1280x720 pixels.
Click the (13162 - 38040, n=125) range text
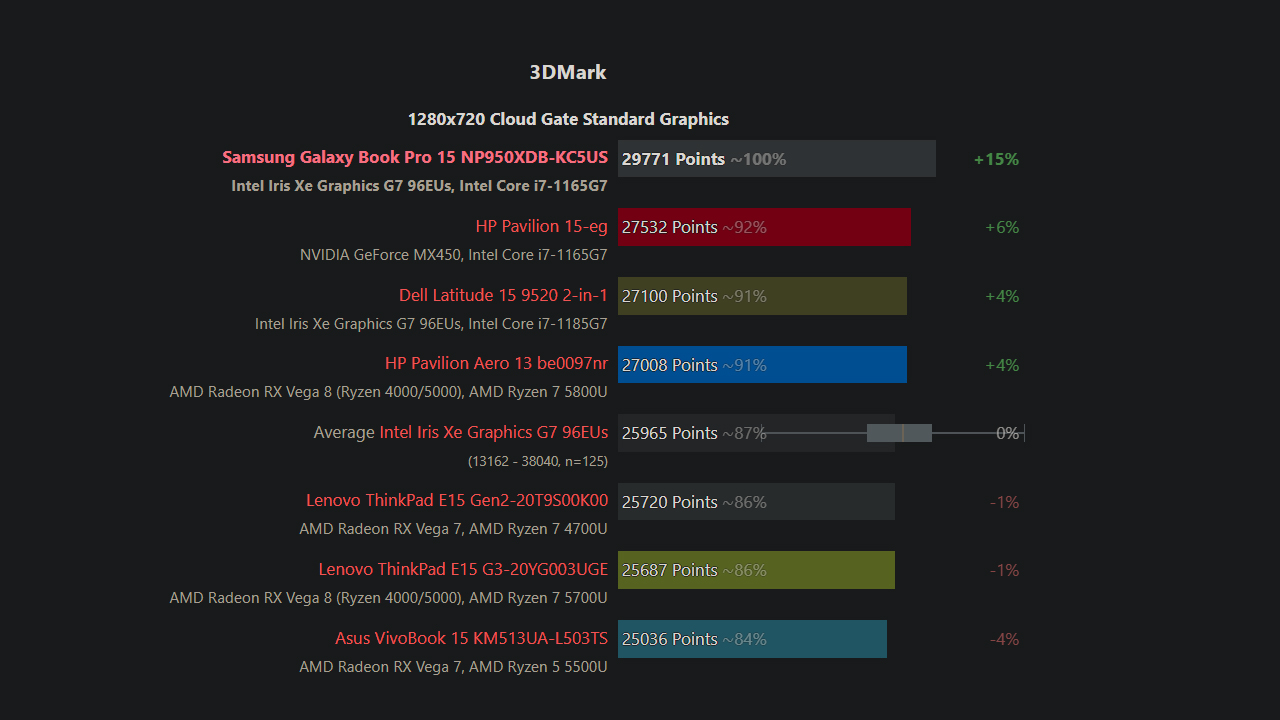[x=538, y=461]
